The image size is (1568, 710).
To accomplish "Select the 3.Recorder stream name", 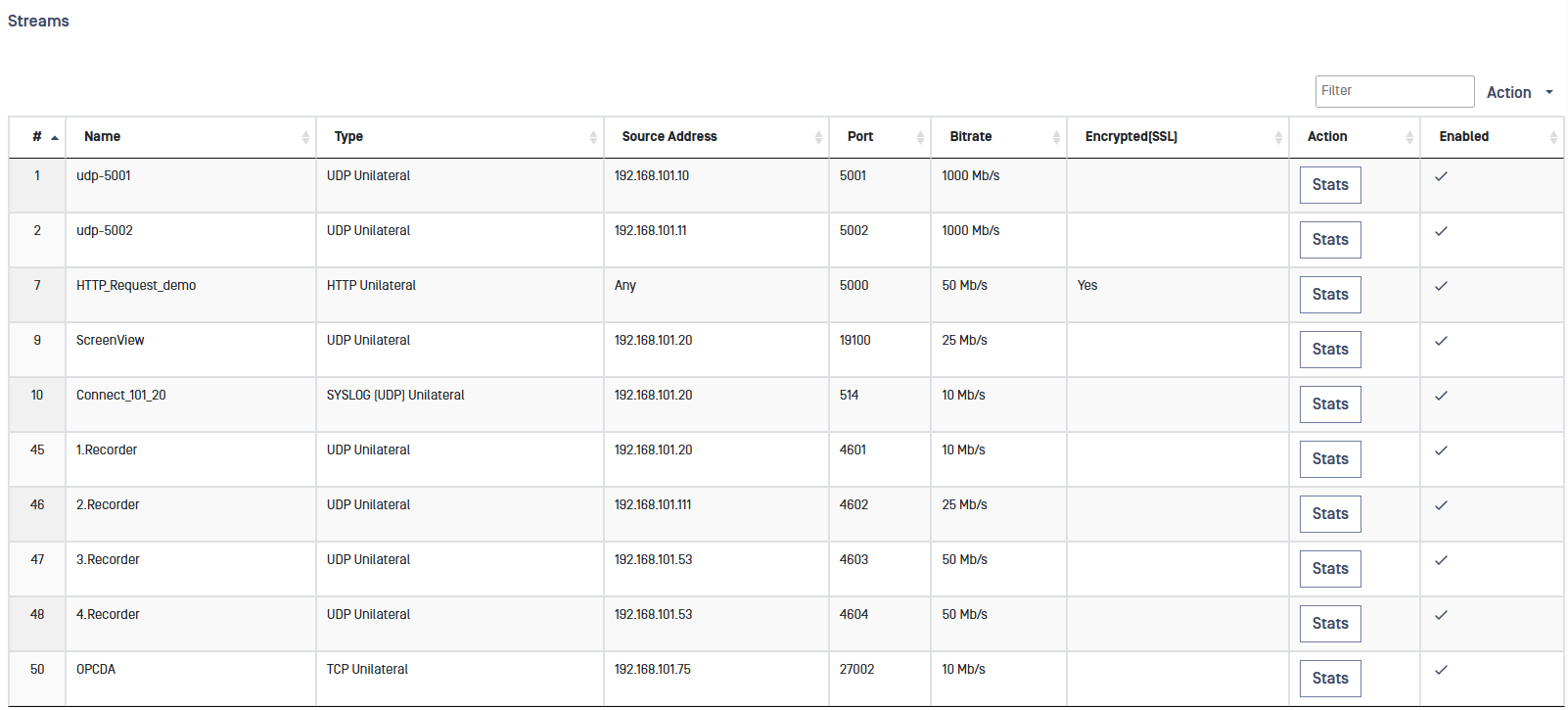I will click(108, 560).
